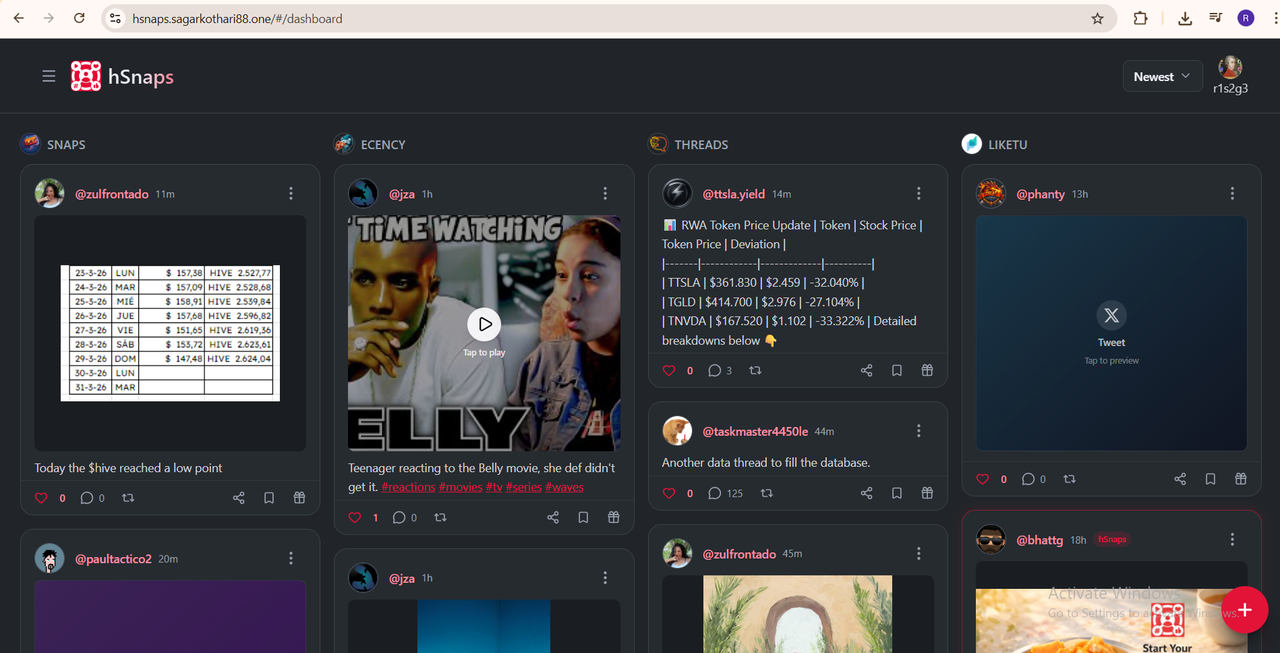Bookmark this page with the star icon
Viewport: 1280px width, 653px height.
[1097, 18]
